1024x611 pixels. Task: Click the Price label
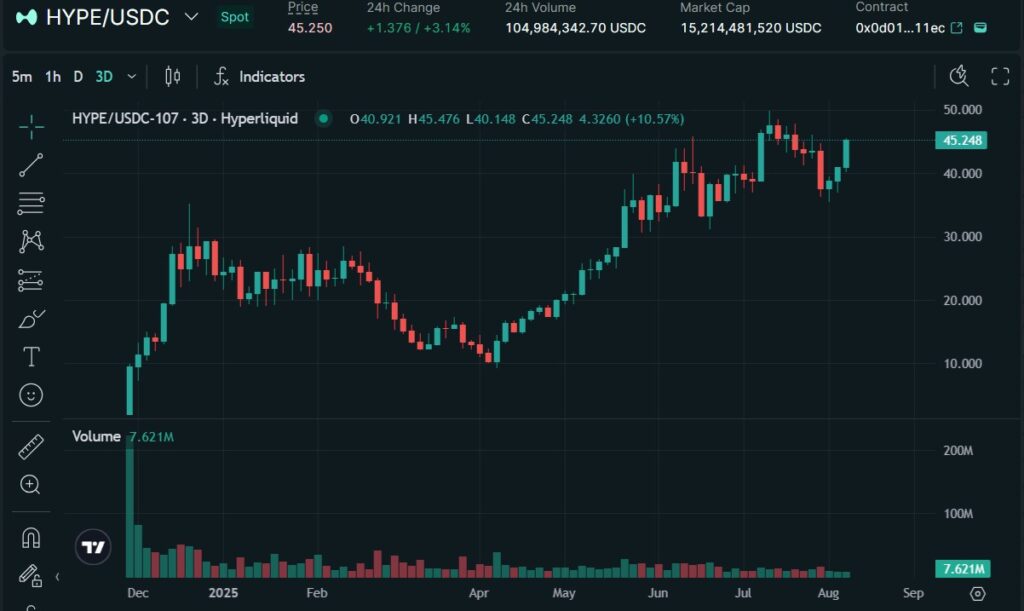point(303,7)
